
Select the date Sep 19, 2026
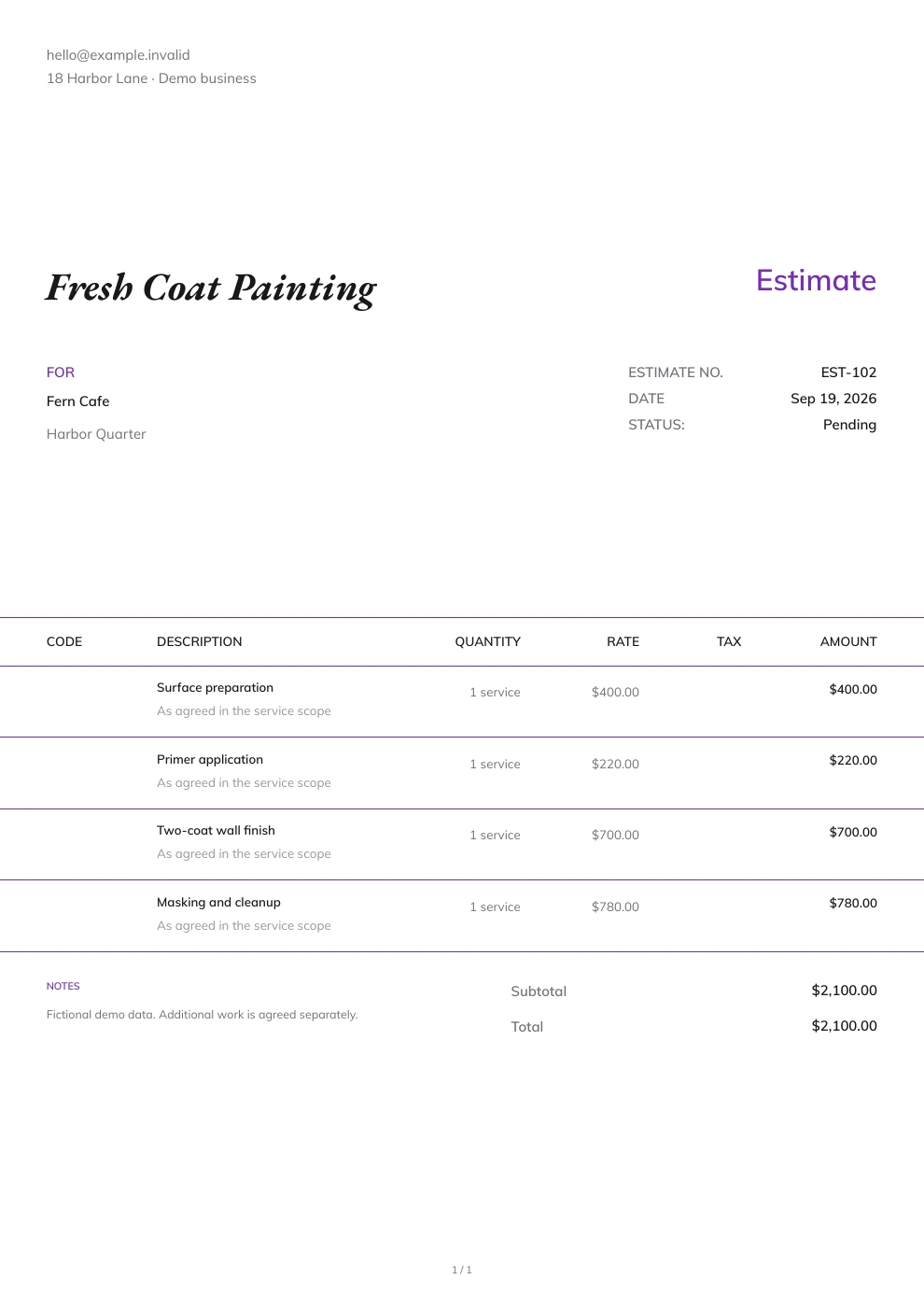click(833, 399)
